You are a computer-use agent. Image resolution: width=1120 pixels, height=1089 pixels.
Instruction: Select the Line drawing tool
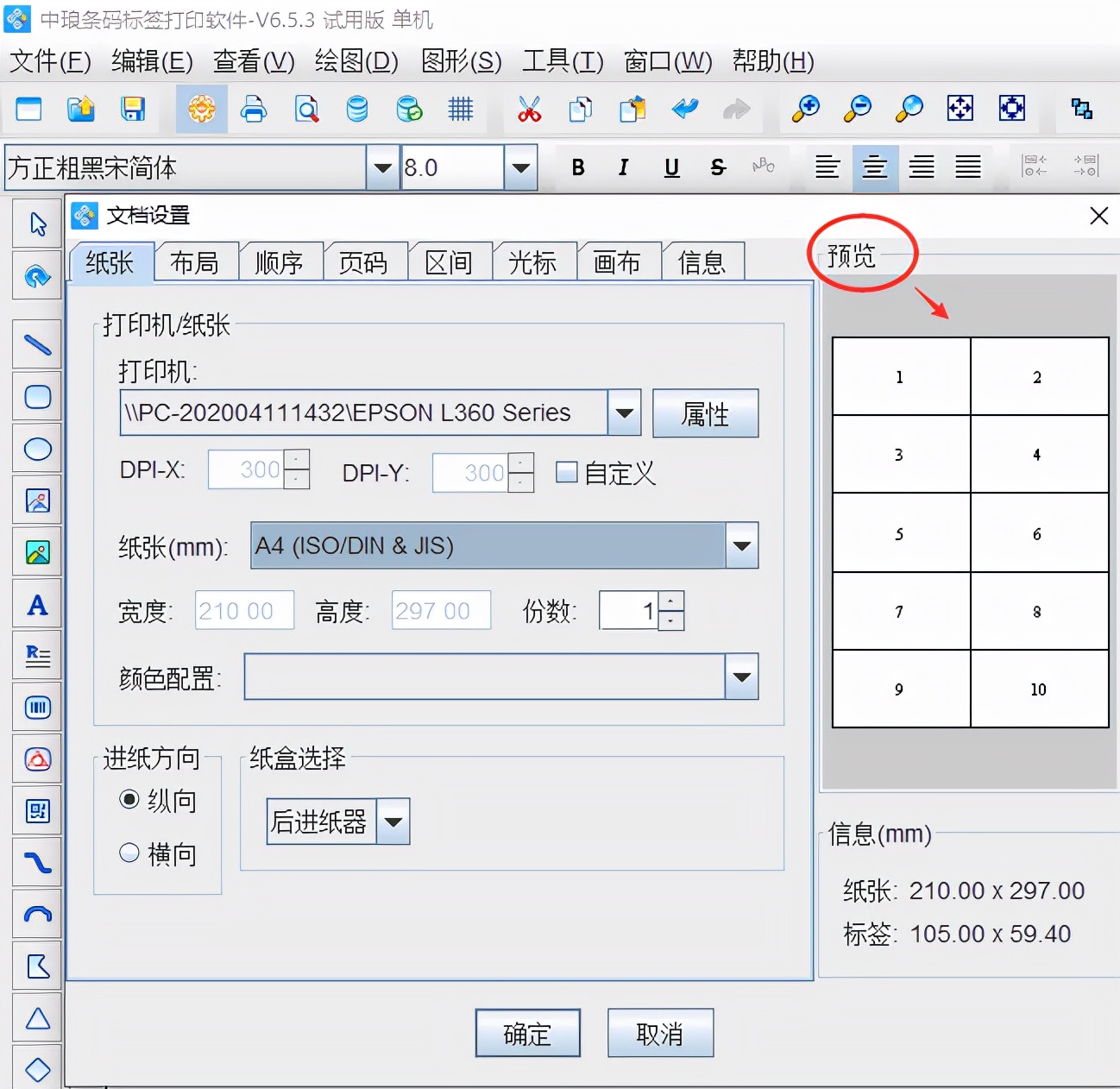click(36, 343)
